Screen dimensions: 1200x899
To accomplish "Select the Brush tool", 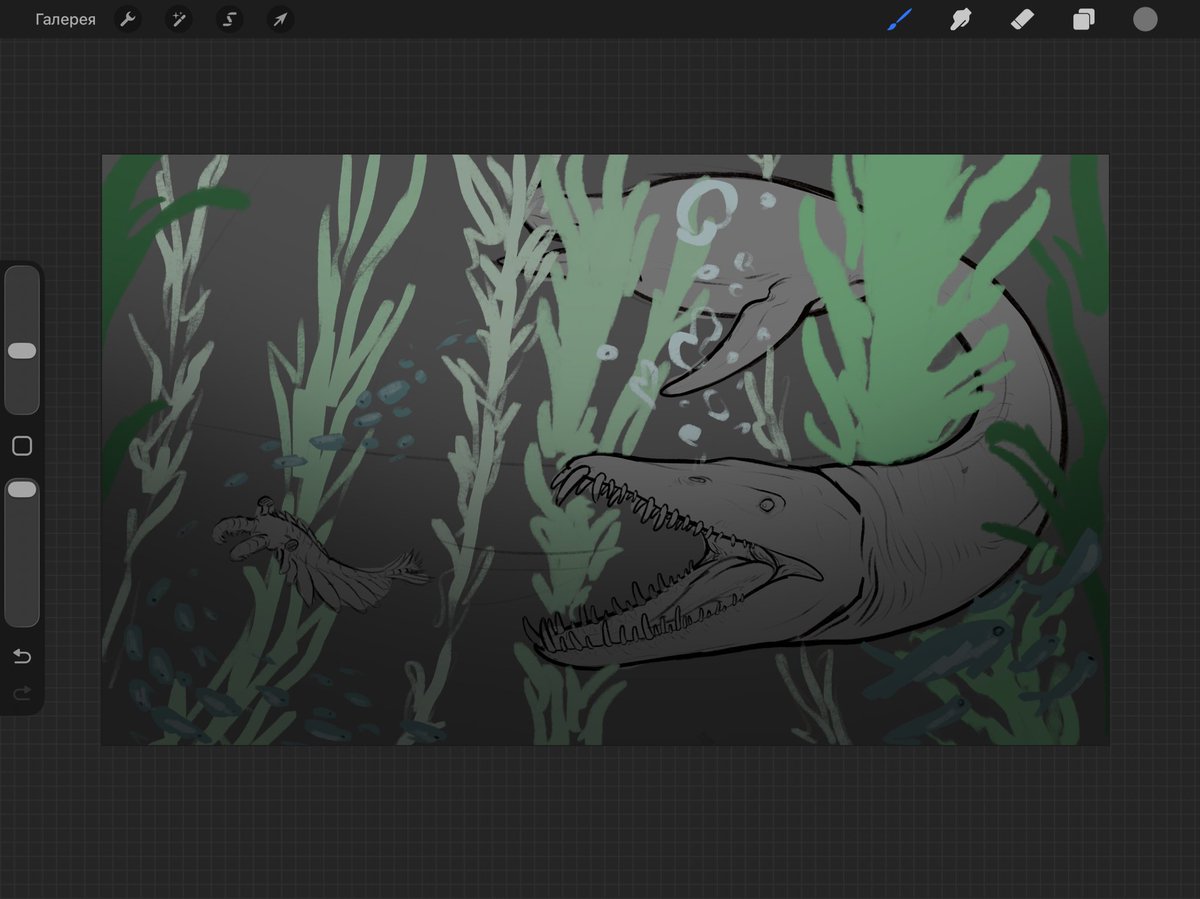I will point(899,19).
